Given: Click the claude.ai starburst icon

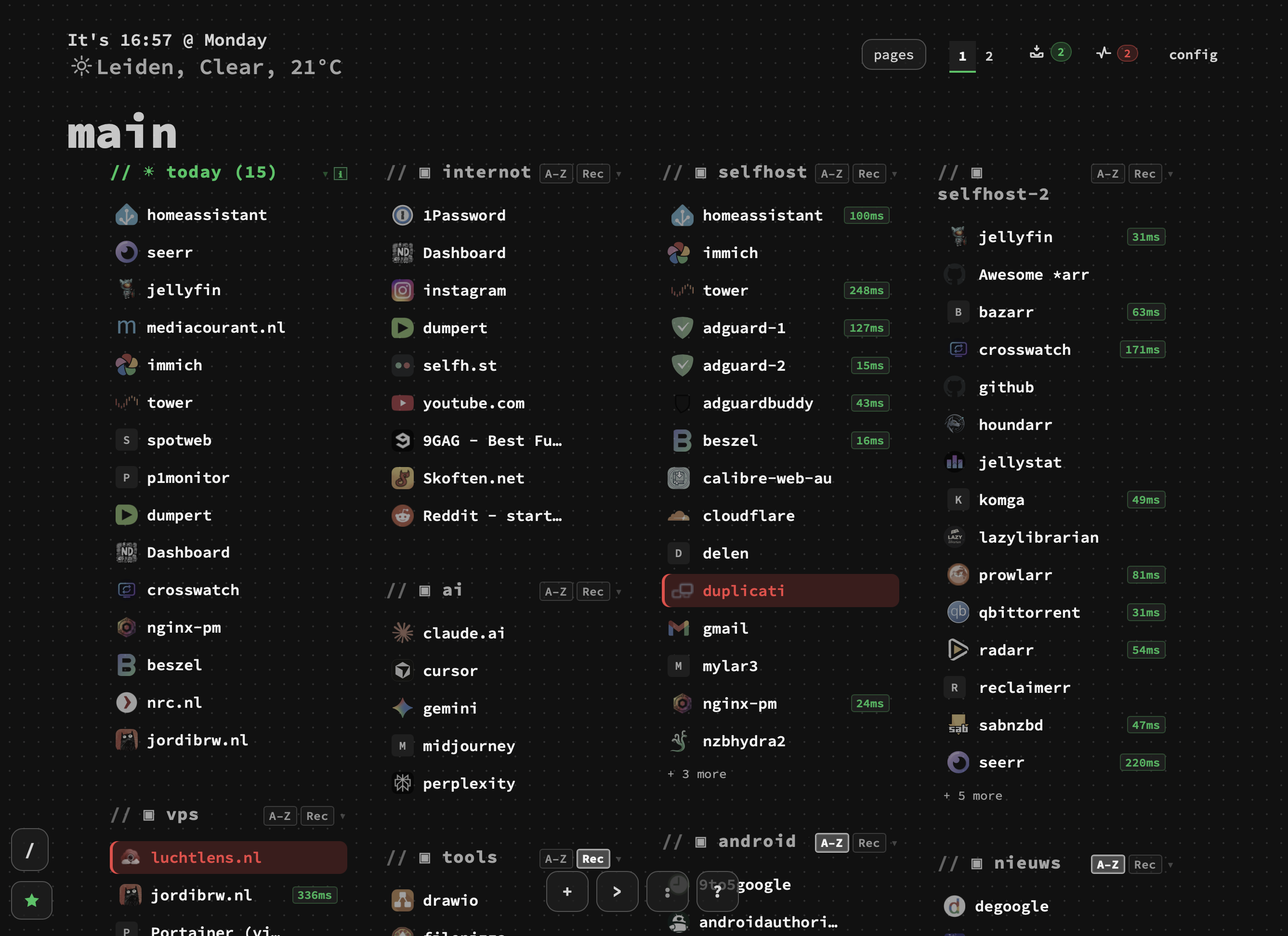Looking at the screenshot, I should [x=403, y=633].
